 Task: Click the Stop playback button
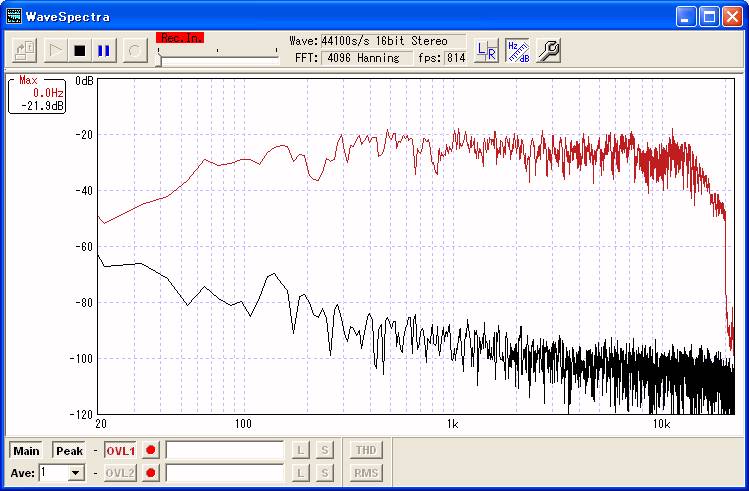click(80, 50)
